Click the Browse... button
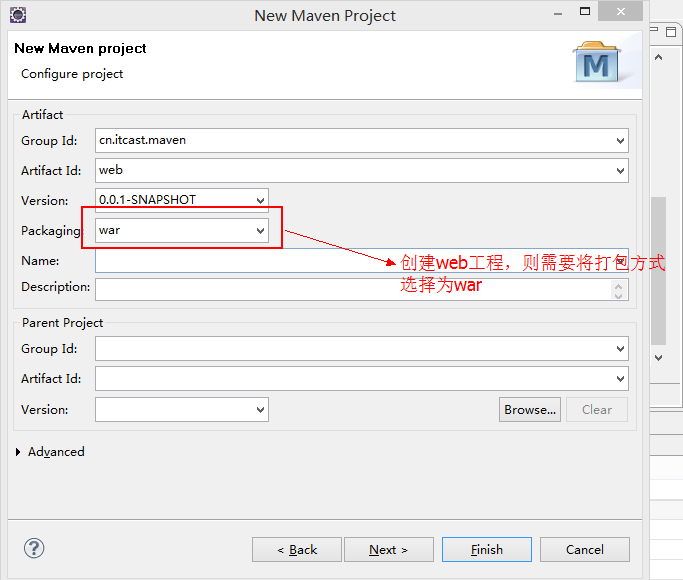This screenshot has height=580, width=683. (x=529, y=410)
